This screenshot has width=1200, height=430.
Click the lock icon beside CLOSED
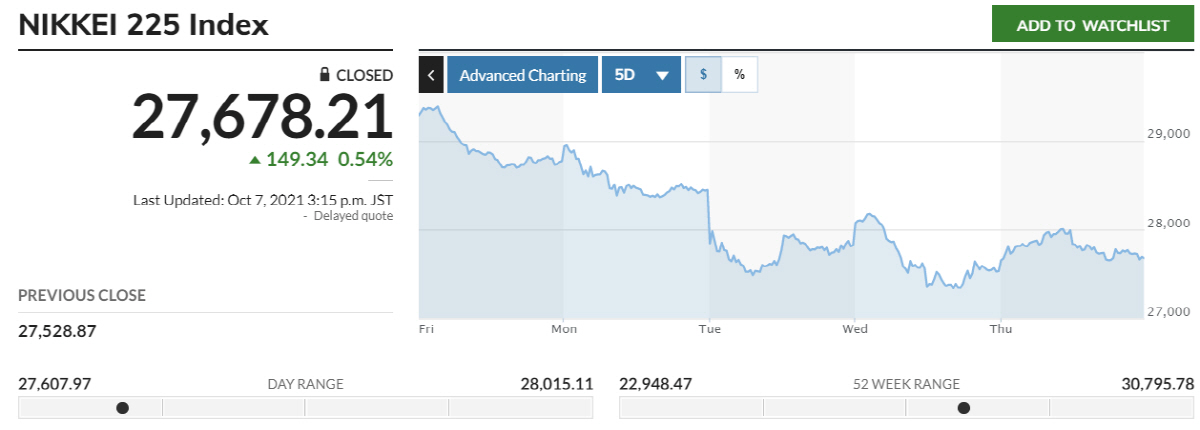[324, 75]
